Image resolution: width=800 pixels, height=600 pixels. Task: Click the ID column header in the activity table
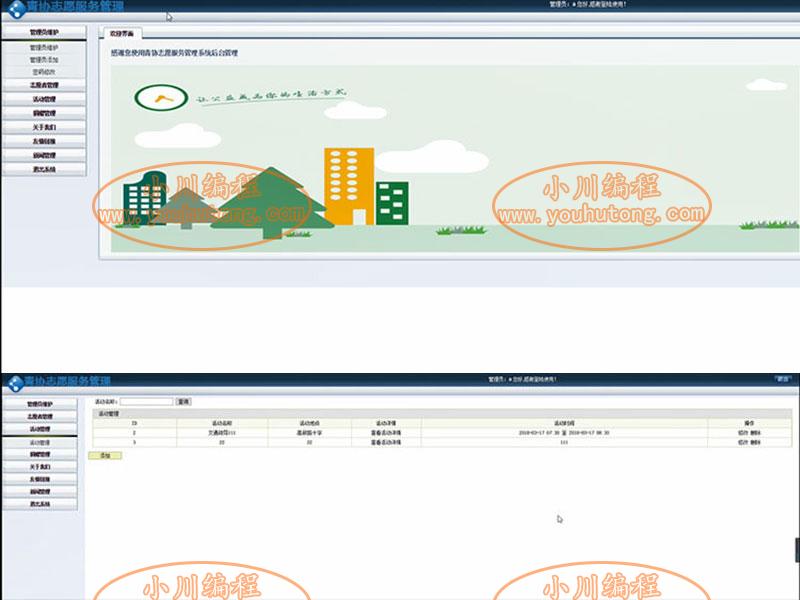pos(134,423)
